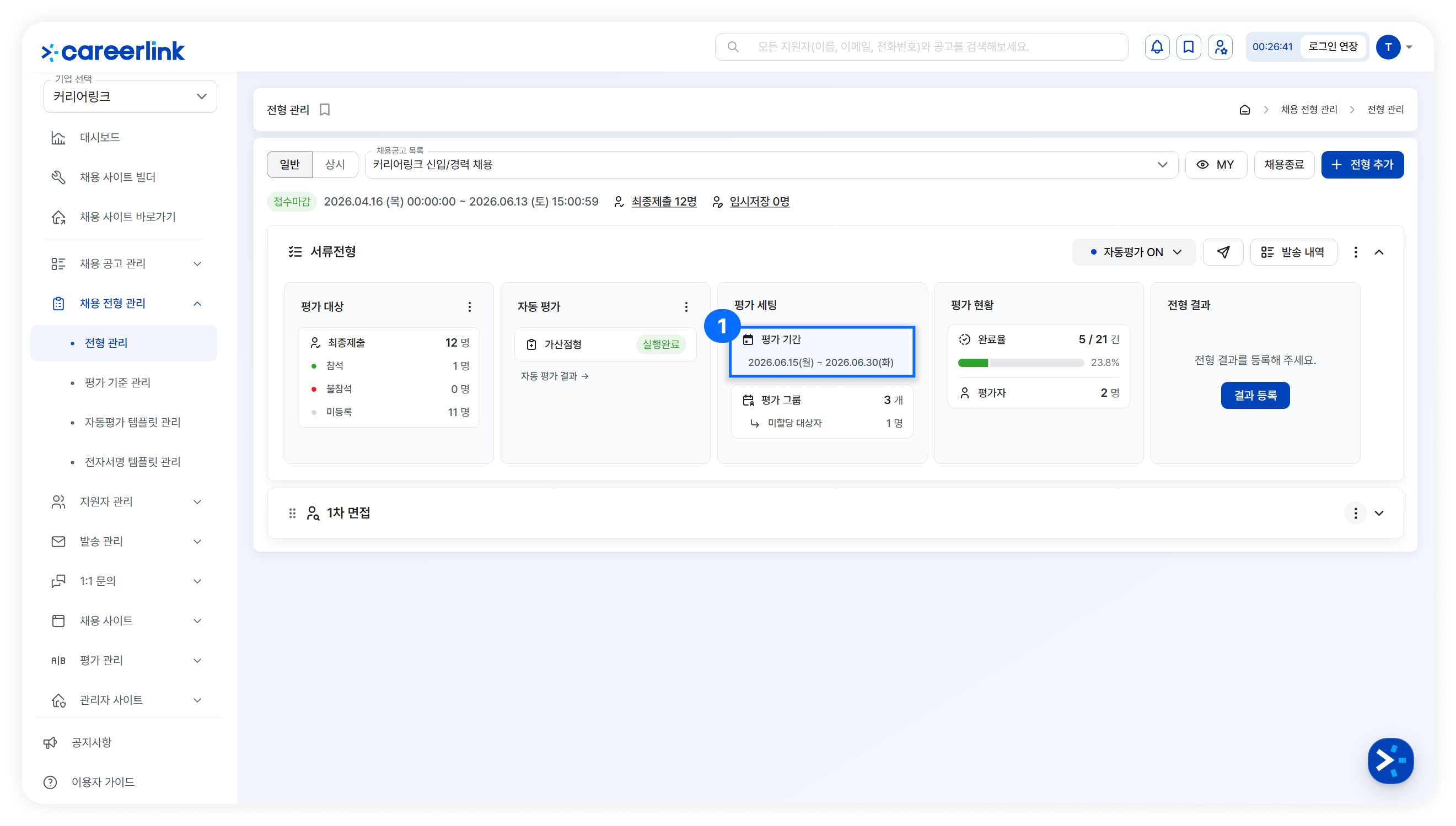
Task: Open the notifications bell icon
Action: (1157, 47)
